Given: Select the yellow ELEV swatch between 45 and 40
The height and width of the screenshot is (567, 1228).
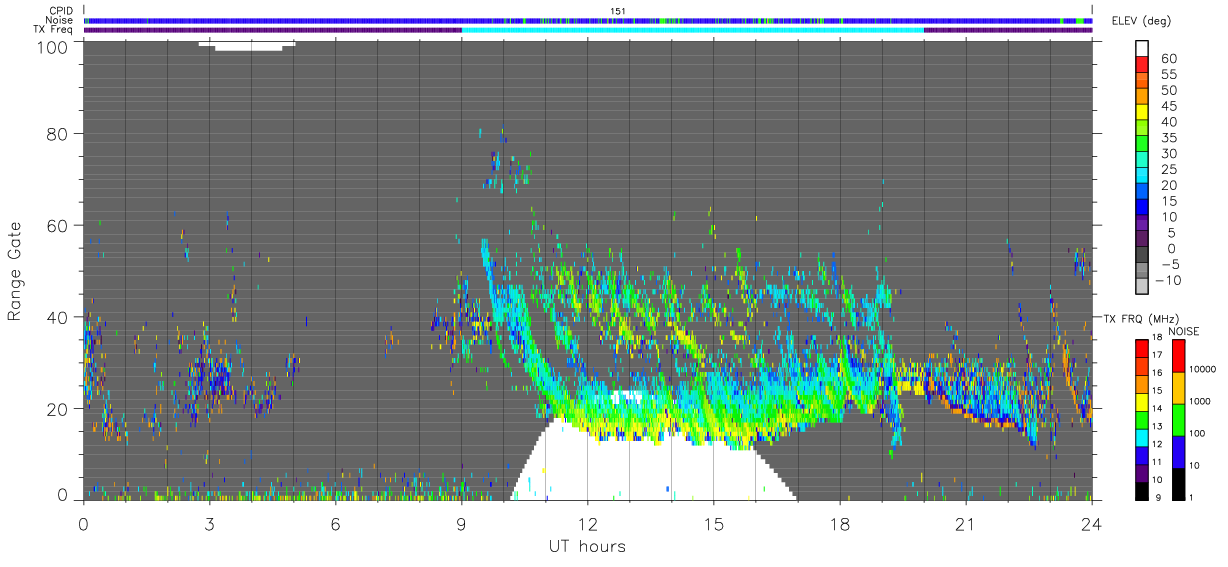Looking at the screenshot, I should tap(1142, 111).
